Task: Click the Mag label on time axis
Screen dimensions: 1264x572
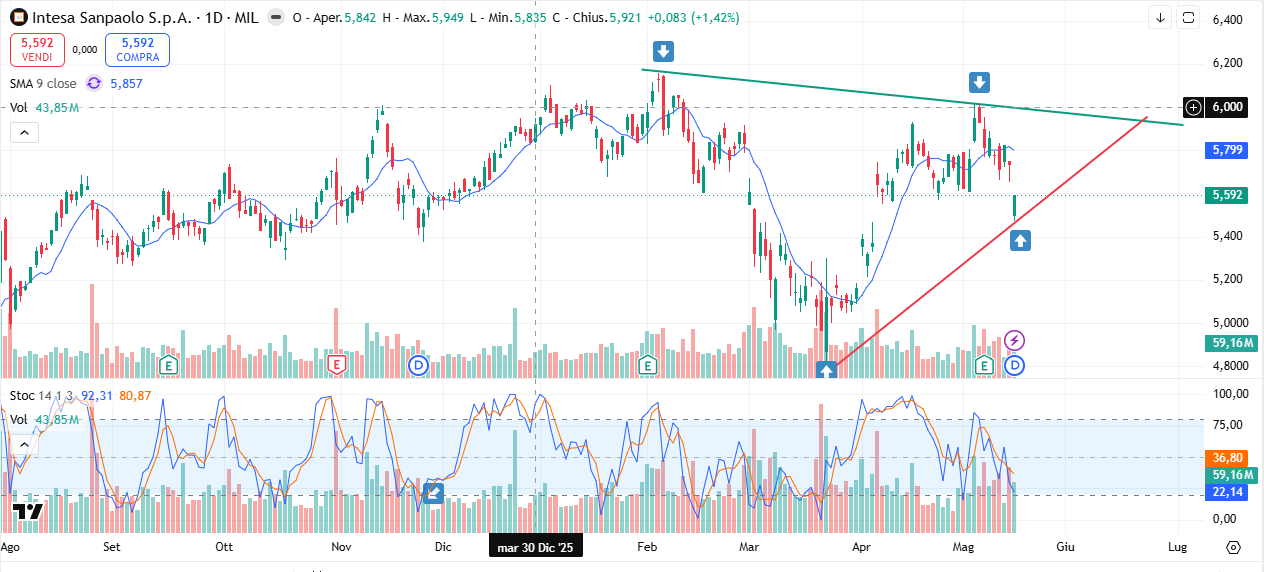Action: 964,547
